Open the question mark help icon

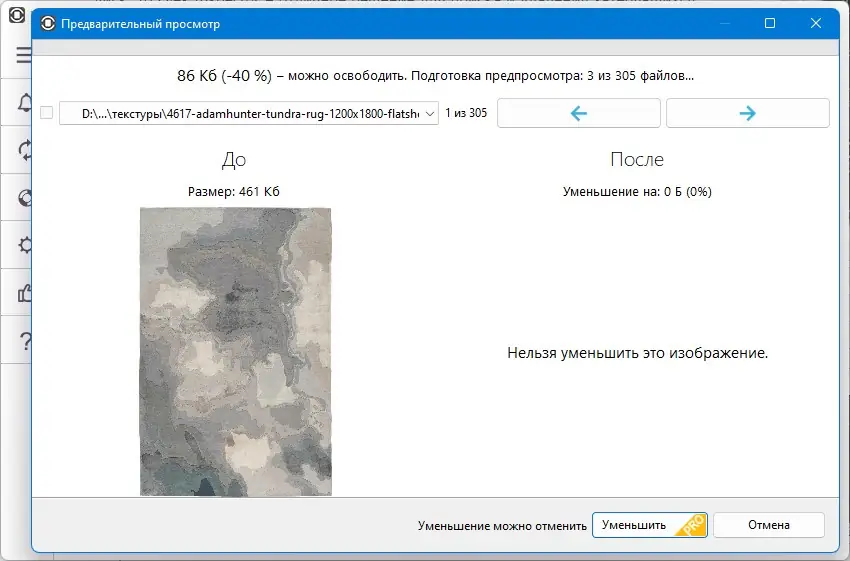click(x=25, y=341)
